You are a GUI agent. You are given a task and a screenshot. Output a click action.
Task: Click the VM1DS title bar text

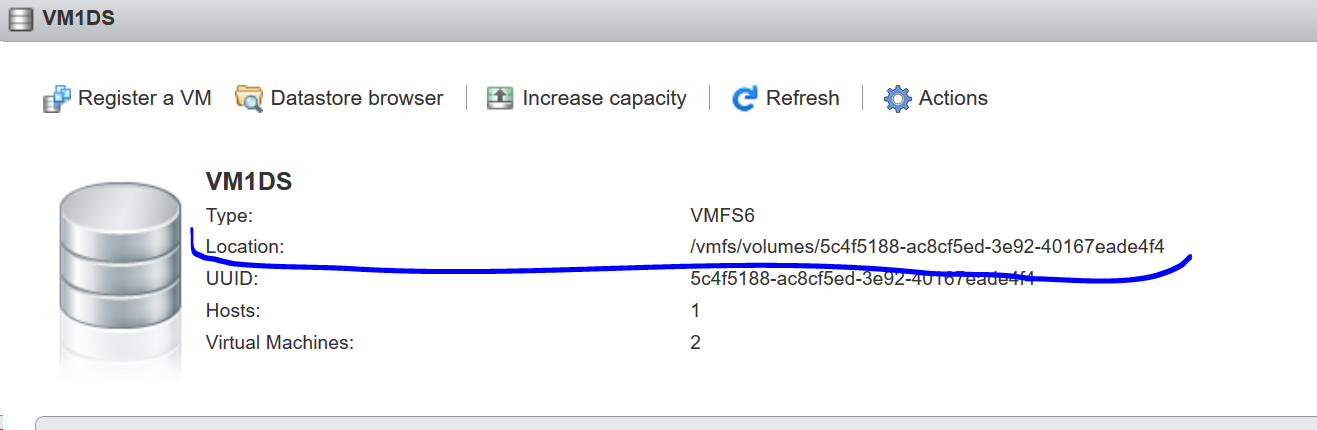pos(77,19)
